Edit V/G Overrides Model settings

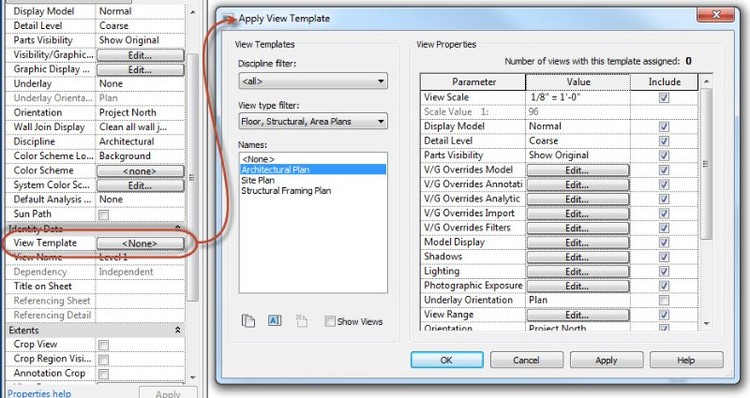pyautogui.click(x=577, y=170)
